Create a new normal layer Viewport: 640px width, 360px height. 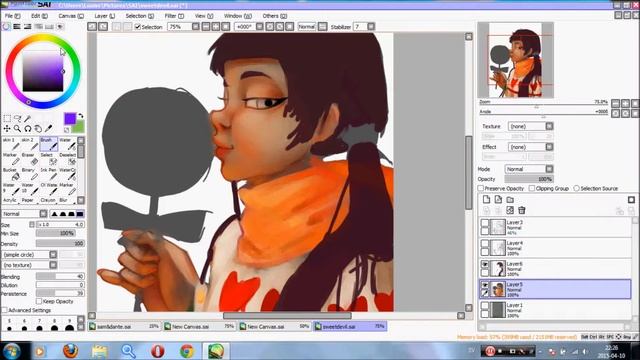(486, 199)
